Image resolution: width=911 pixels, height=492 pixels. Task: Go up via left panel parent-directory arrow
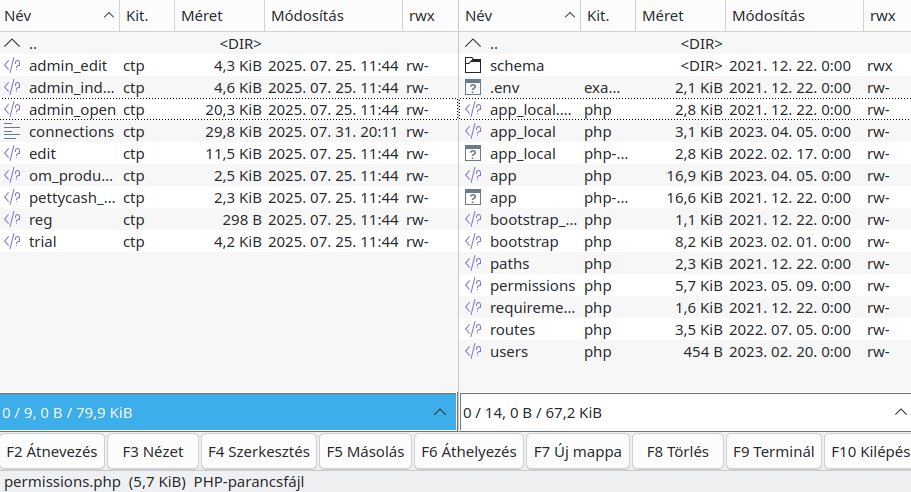12,44
